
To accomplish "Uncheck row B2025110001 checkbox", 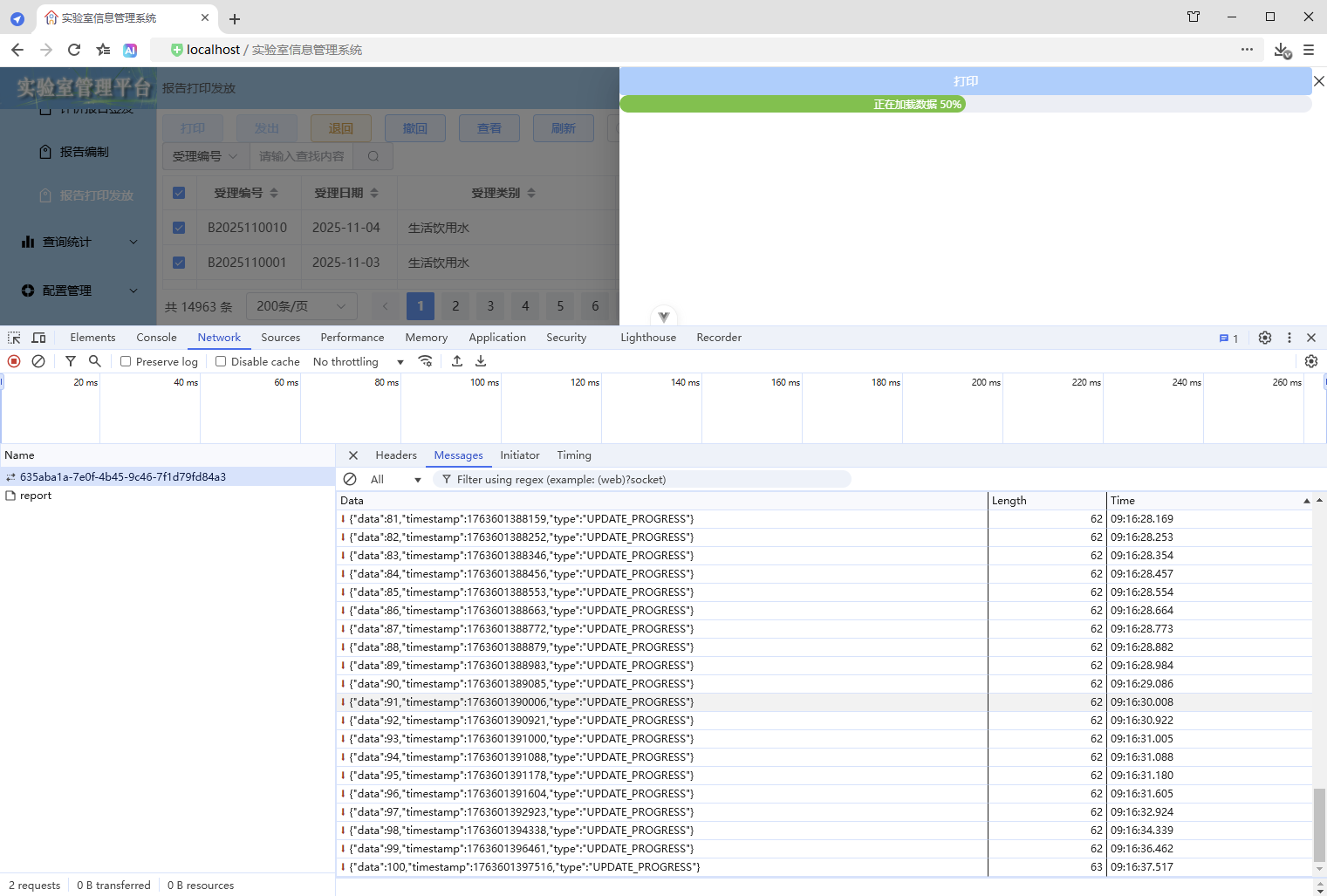I will pyautogui.click(x=179, y=263).
